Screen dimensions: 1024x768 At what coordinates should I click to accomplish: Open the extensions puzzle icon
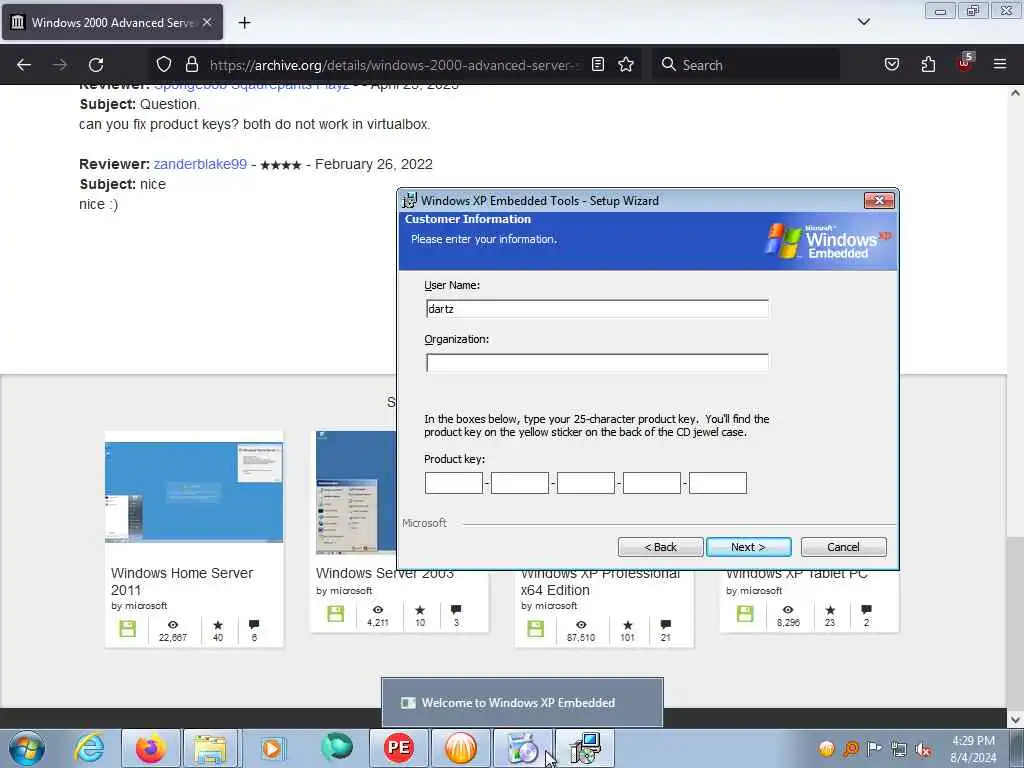point(928,64)
